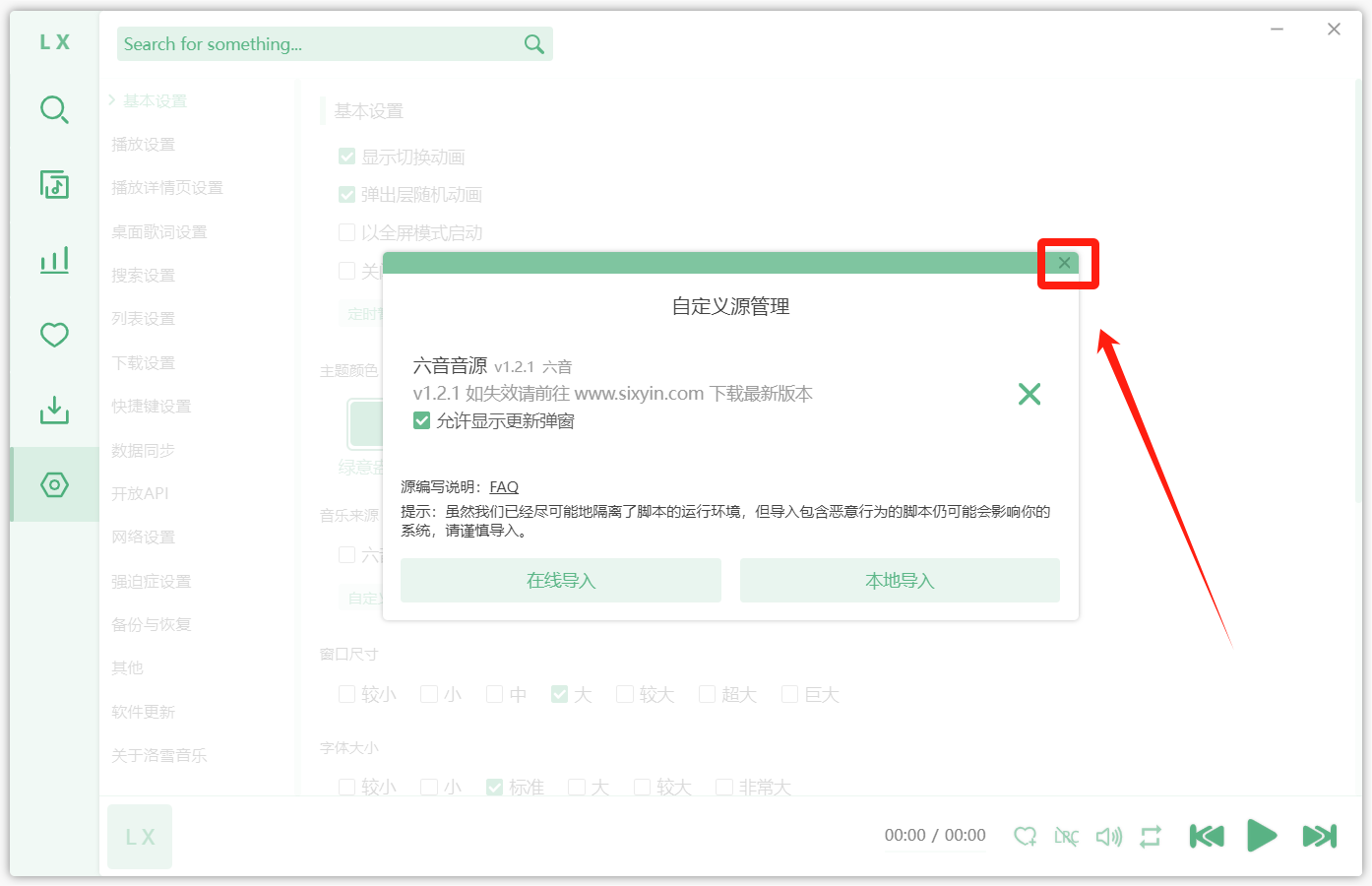Click the settings hexagon icon
Screen dimensions: 1372x886
(54, 484)
